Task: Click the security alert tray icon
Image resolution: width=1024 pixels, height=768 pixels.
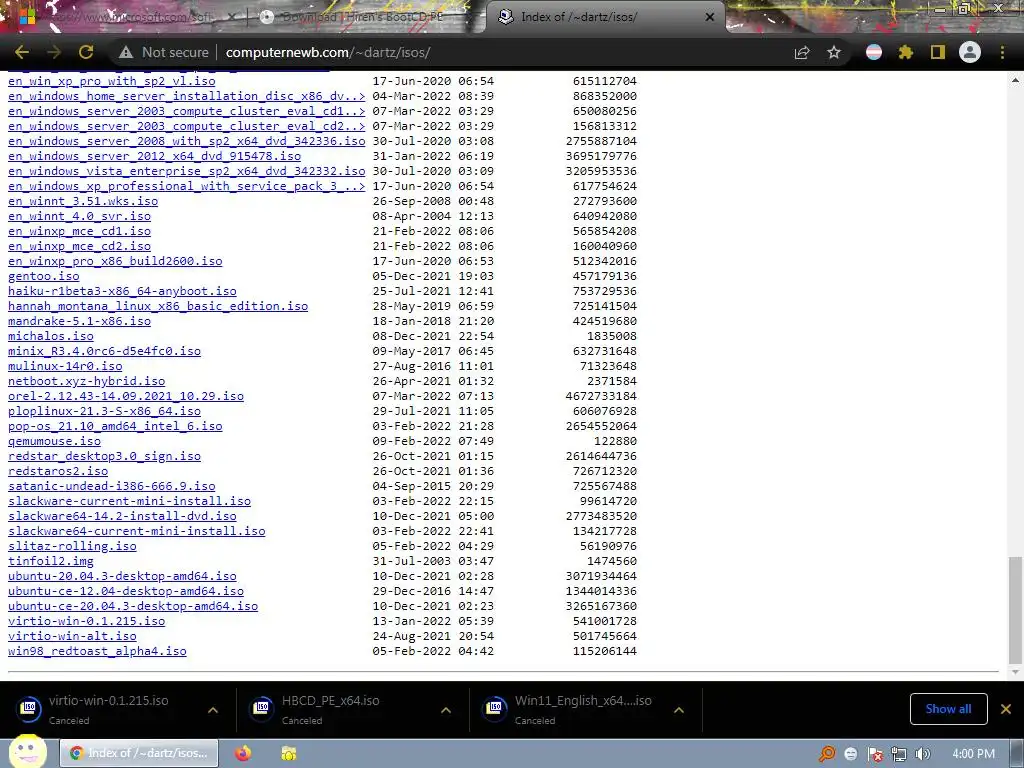Action: [x=875, y=754]
